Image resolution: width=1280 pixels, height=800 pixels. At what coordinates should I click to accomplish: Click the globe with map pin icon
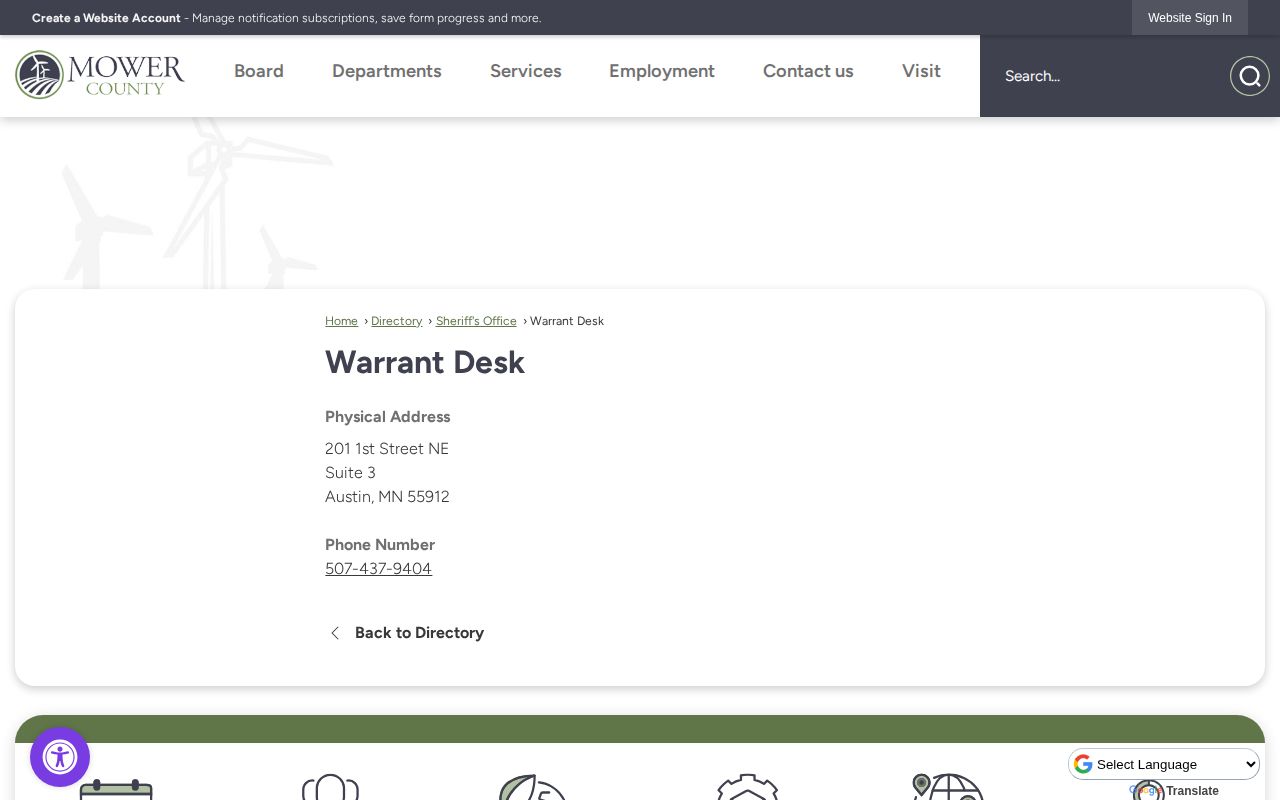[948, 786]
